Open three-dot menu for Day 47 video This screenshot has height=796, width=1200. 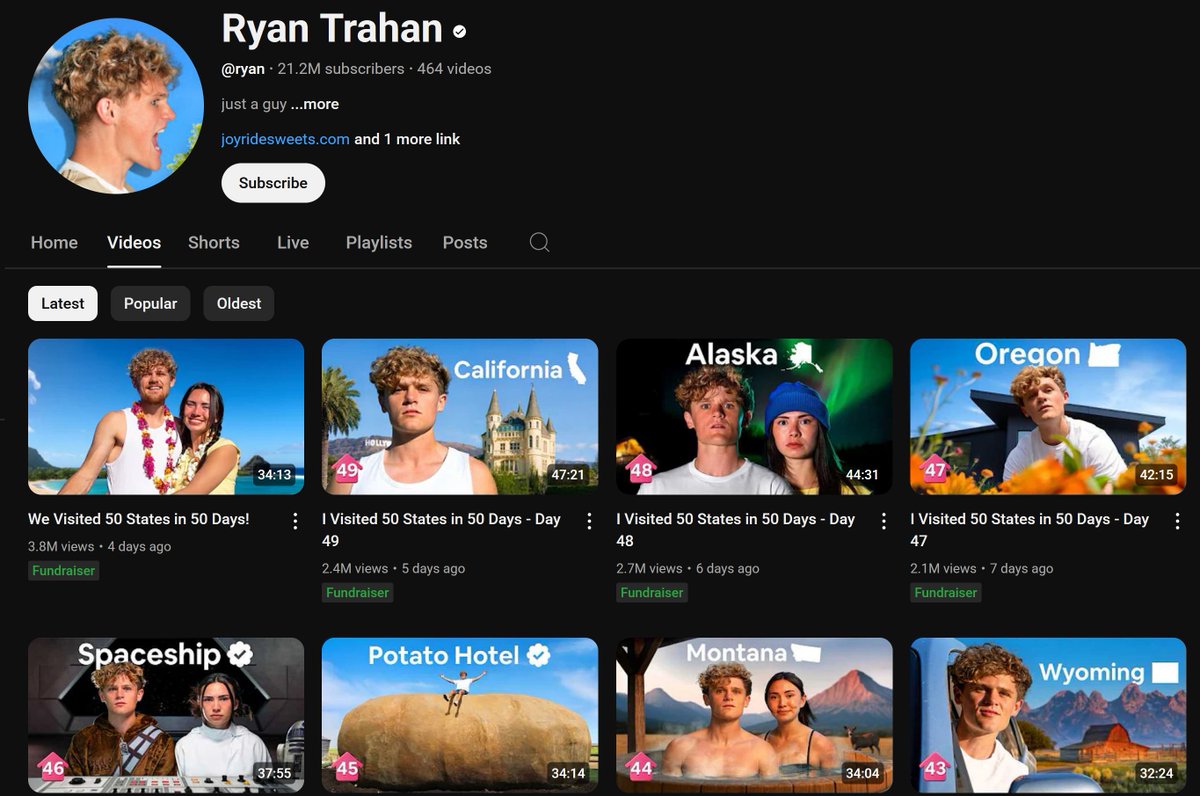pyautogui.click(x=1177, y=521)
